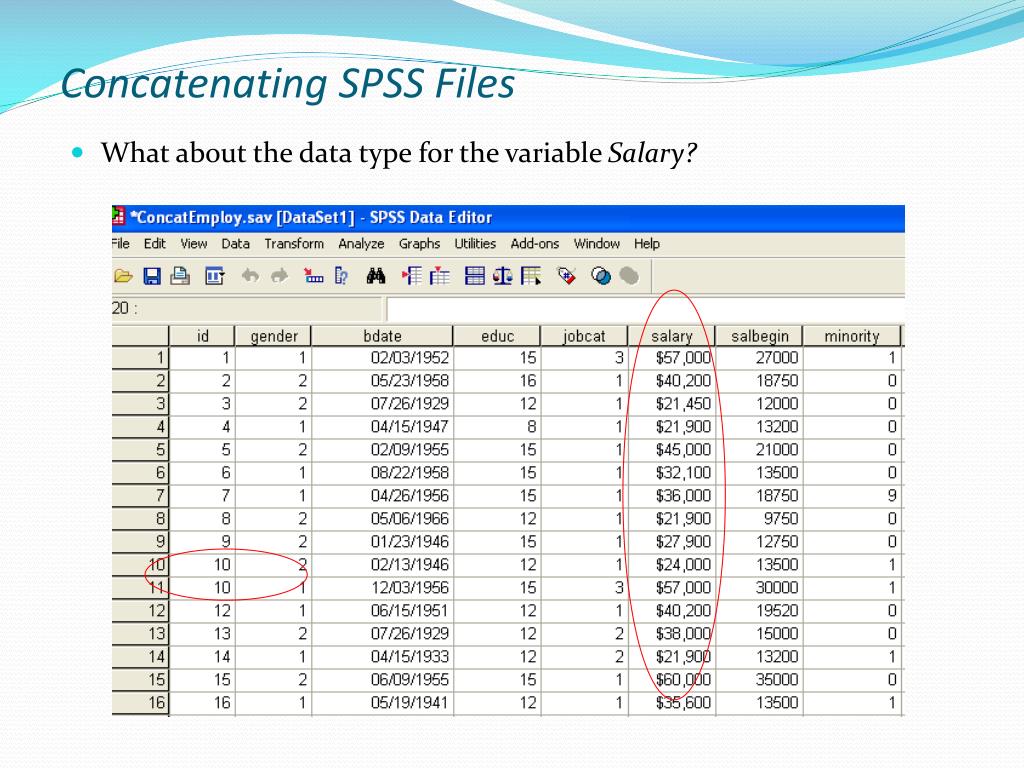Select the minority column header

(852, 336)
